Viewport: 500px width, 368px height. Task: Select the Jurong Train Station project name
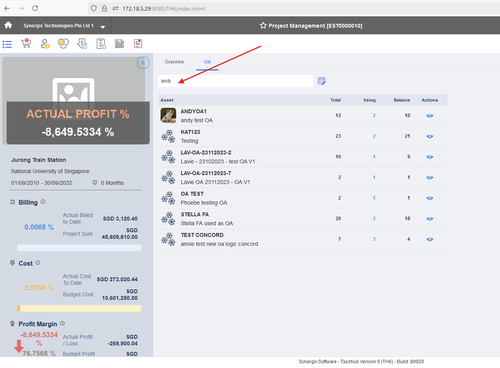39,160
